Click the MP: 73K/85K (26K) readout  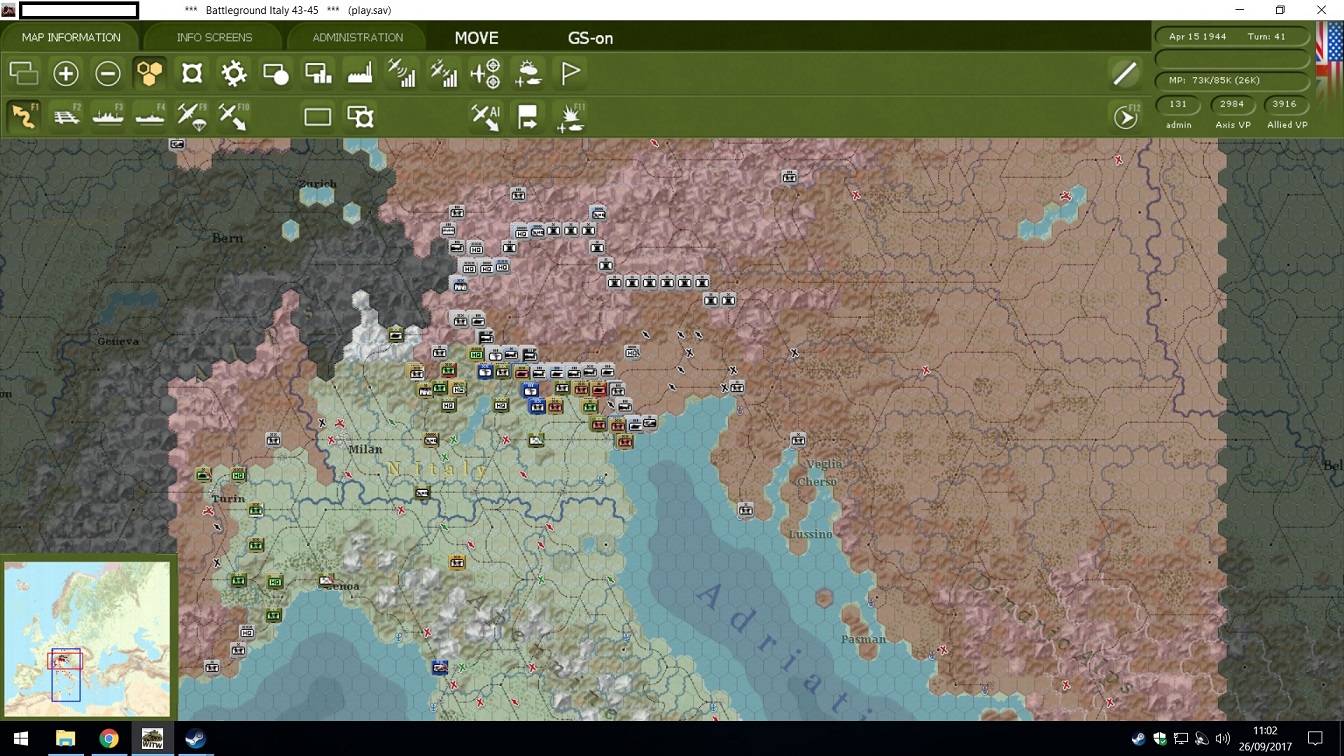1233,80
